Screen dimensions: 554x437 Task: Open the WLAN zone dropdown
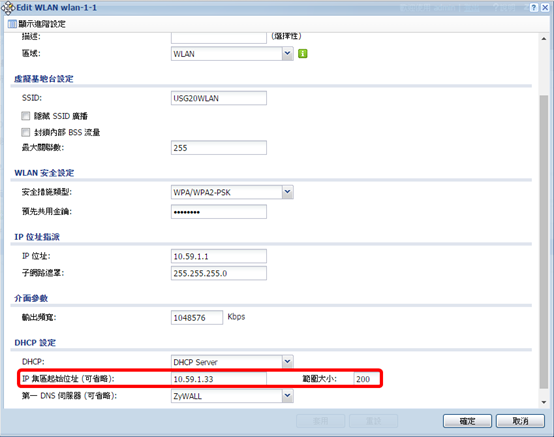coord(288,54)
